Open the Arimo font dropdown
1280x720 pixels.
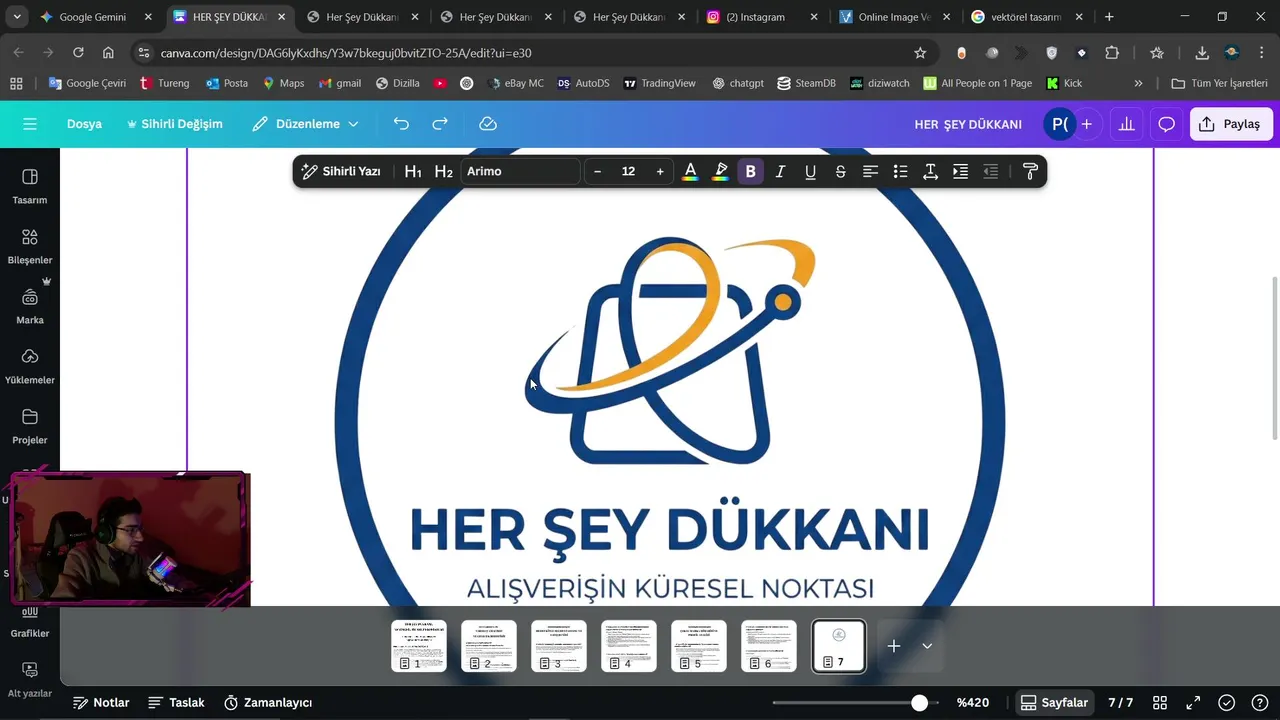coord(520,171)
